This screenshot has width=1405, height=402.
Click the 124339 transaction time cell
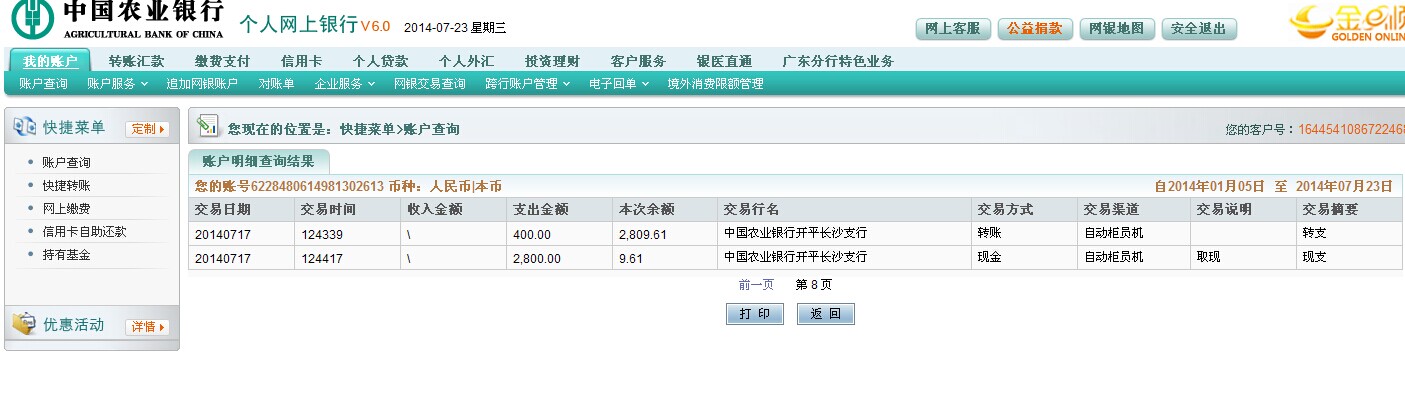347,234
